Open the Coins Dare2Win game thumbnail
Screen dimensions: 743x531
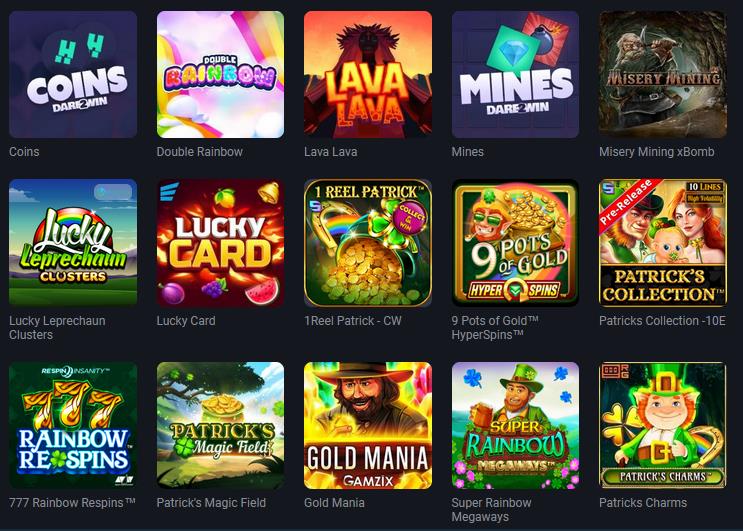73,75
